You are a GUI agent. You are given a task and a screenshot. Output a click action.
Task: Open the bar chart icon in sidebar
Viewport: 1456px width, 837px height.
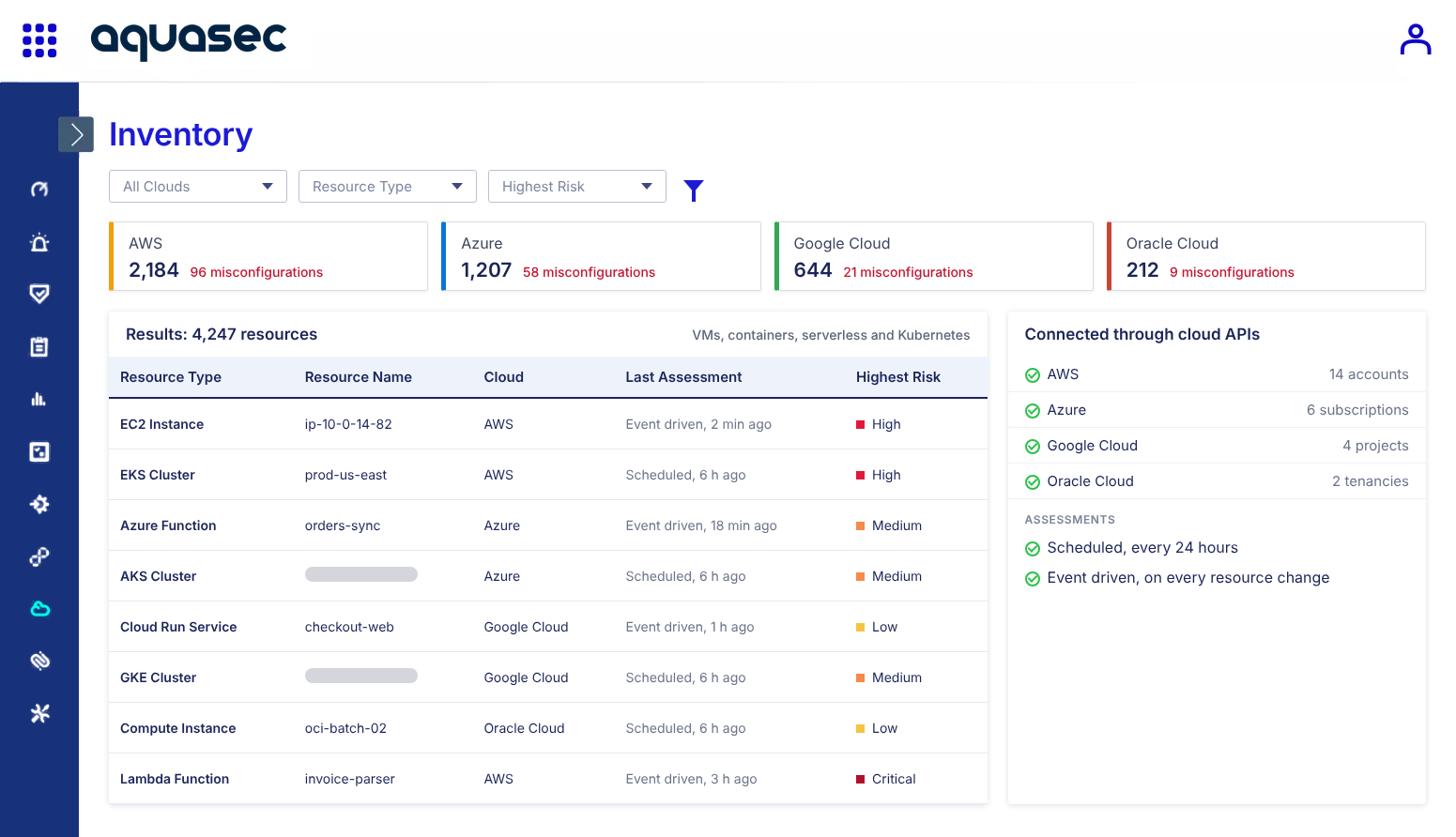tap(39, 399)
